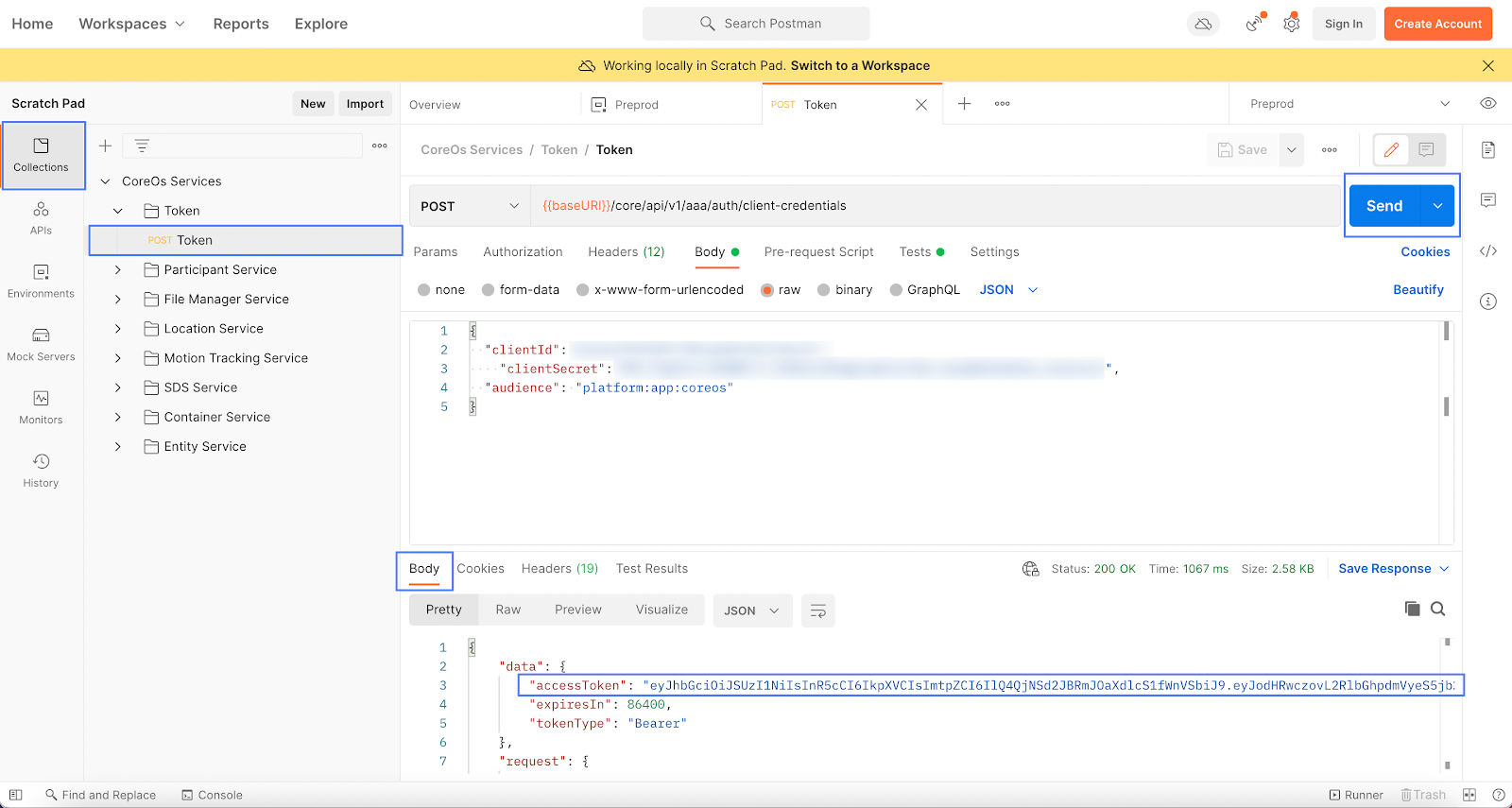
Task: Collapse the CoreOs Services collection
Action: (x=105, y=181)
